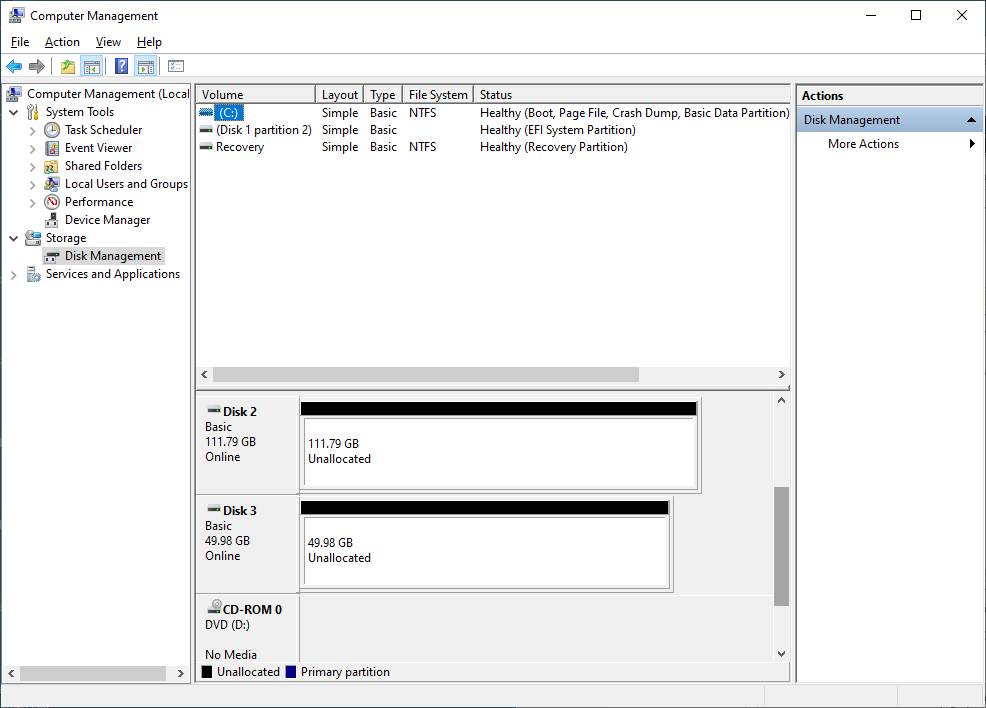The image size is (986, 708).
Task: Expand the Performance node
Action: 33,202
